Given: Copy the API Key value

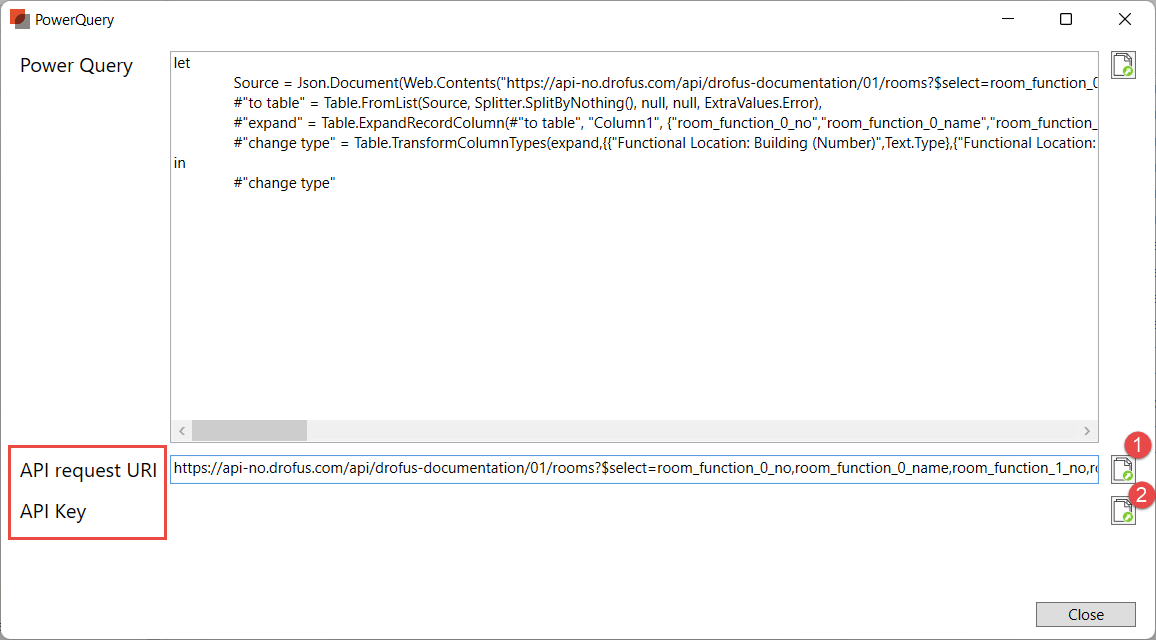Looking at the screenshot, I should 1123,510.
